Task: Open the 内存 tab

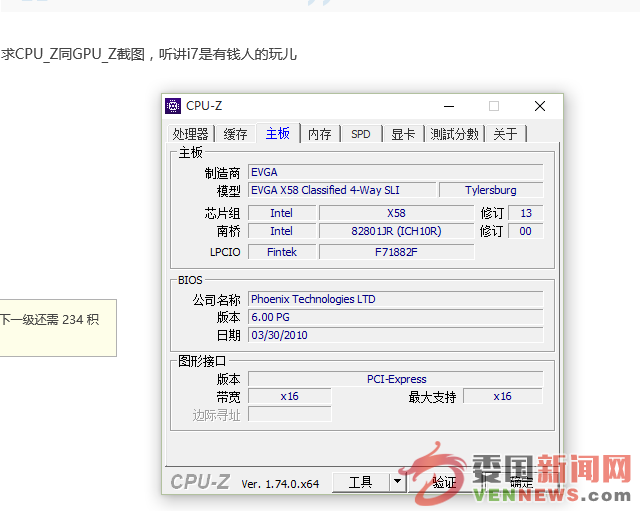Action: click(320, 134)
